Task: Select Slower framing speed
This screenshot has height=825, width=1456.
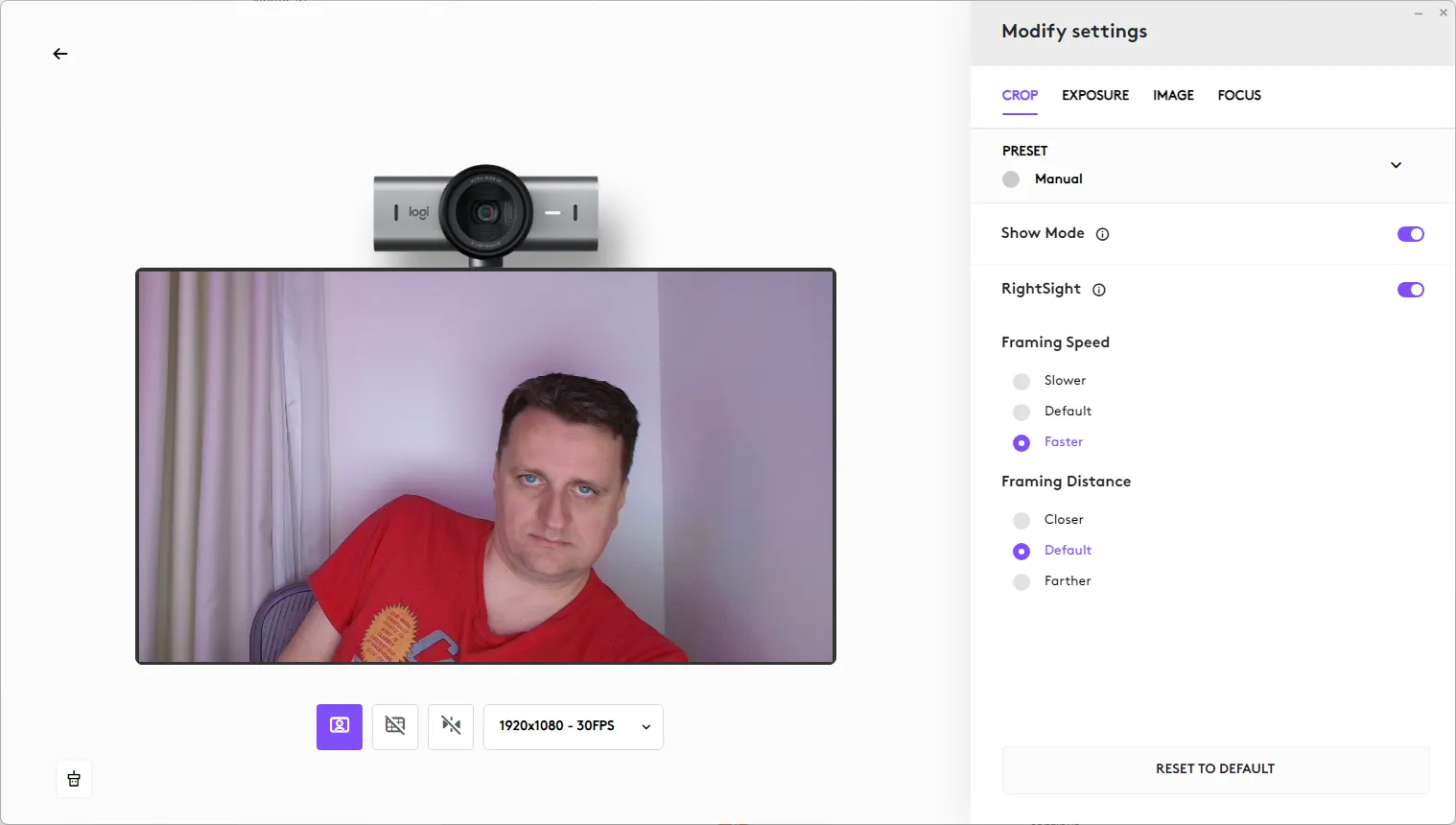Action: pos(1022,382)
